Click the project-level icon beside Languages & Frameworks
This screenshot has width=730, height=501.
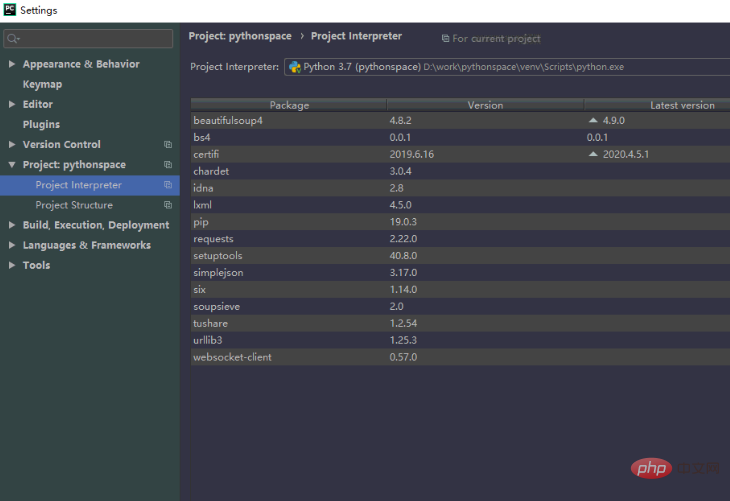[x=168, y=245]
